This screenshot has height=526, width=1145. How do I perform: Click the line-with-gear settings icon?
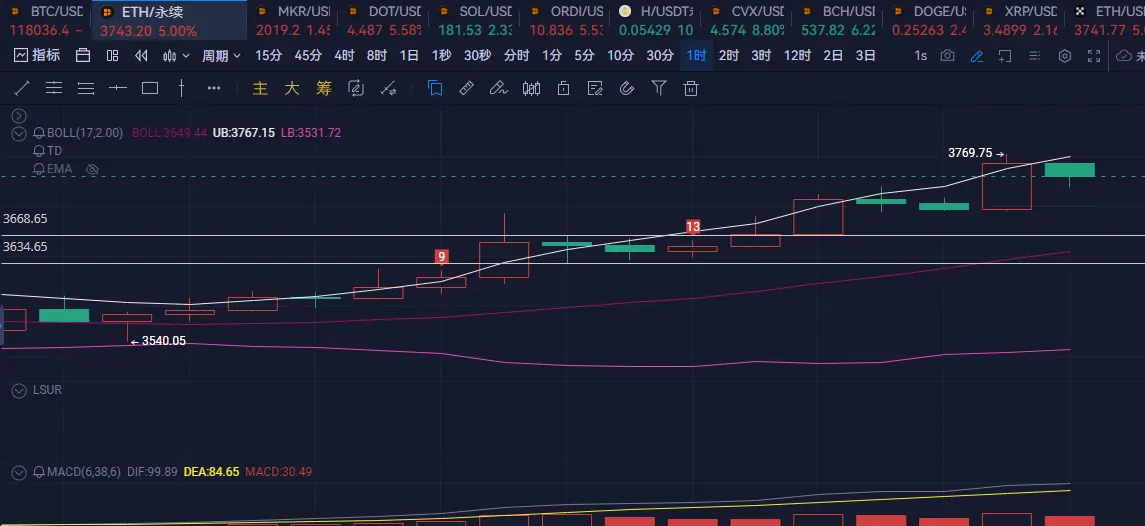tap(388, 88)
